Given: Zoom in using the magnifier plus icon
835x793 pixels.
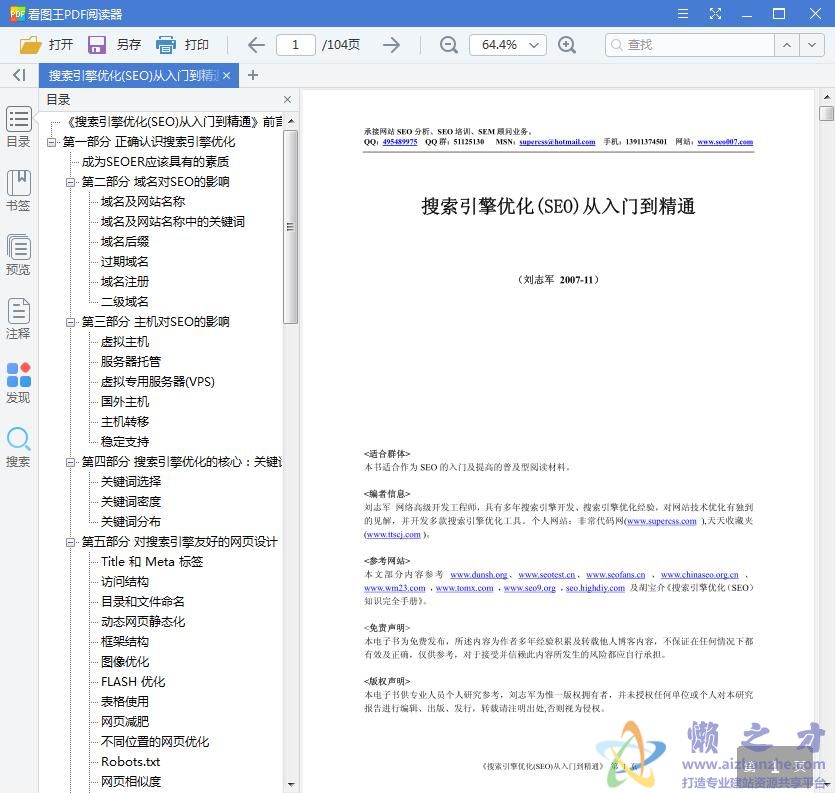Looking at the screenshot, I should (567, 45).
